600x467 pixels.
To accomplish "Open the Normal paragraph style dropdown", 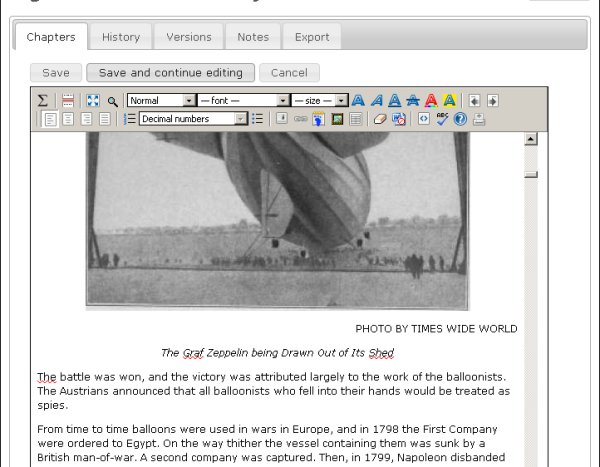I will [x=161, y=101].
